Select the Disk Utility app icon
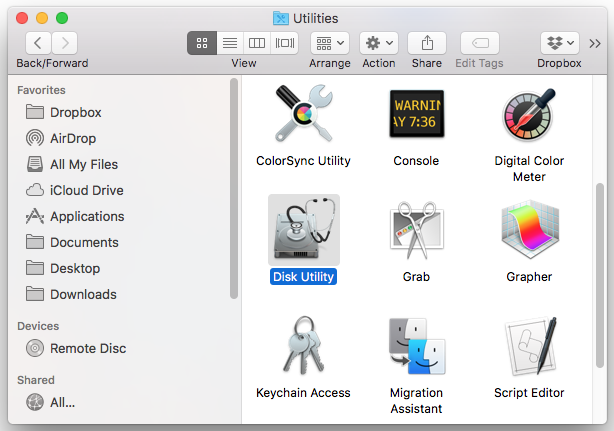 (304, 230)
